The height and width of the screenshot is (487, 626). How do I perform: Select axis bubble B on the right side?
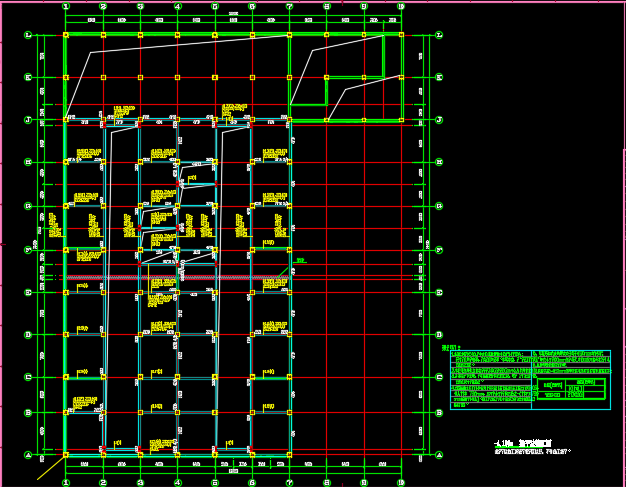coord(439,412)
